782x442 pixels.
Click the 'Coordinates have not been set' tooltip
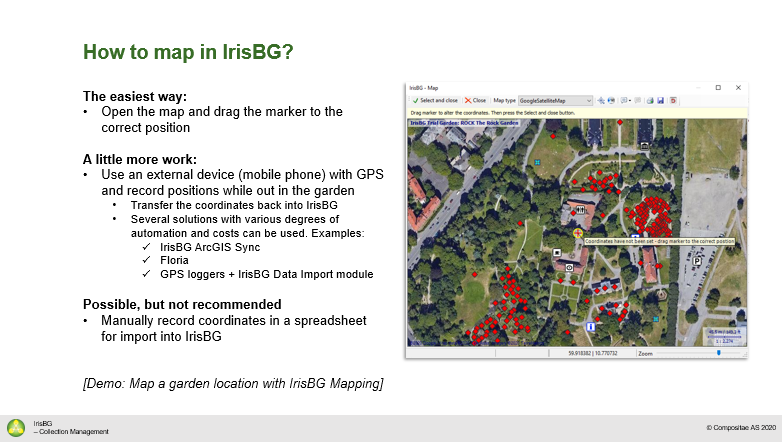(x=659, y=241)
